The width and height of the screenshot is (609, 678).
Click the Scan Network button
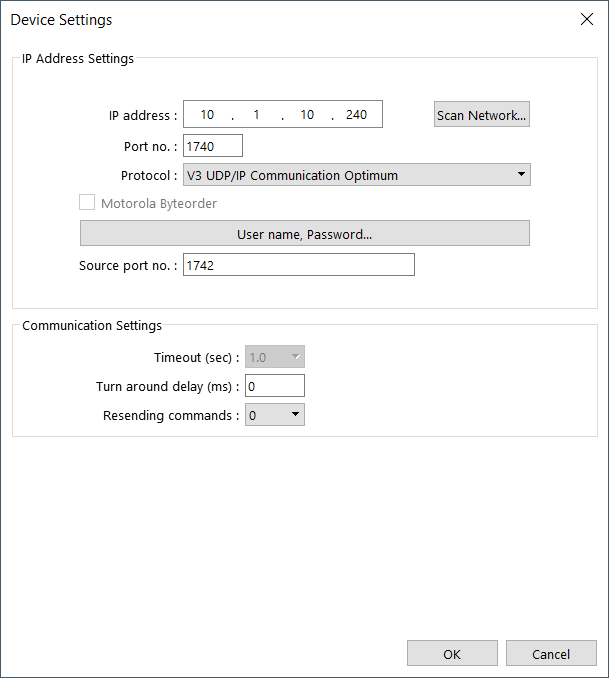coord(481,115)
